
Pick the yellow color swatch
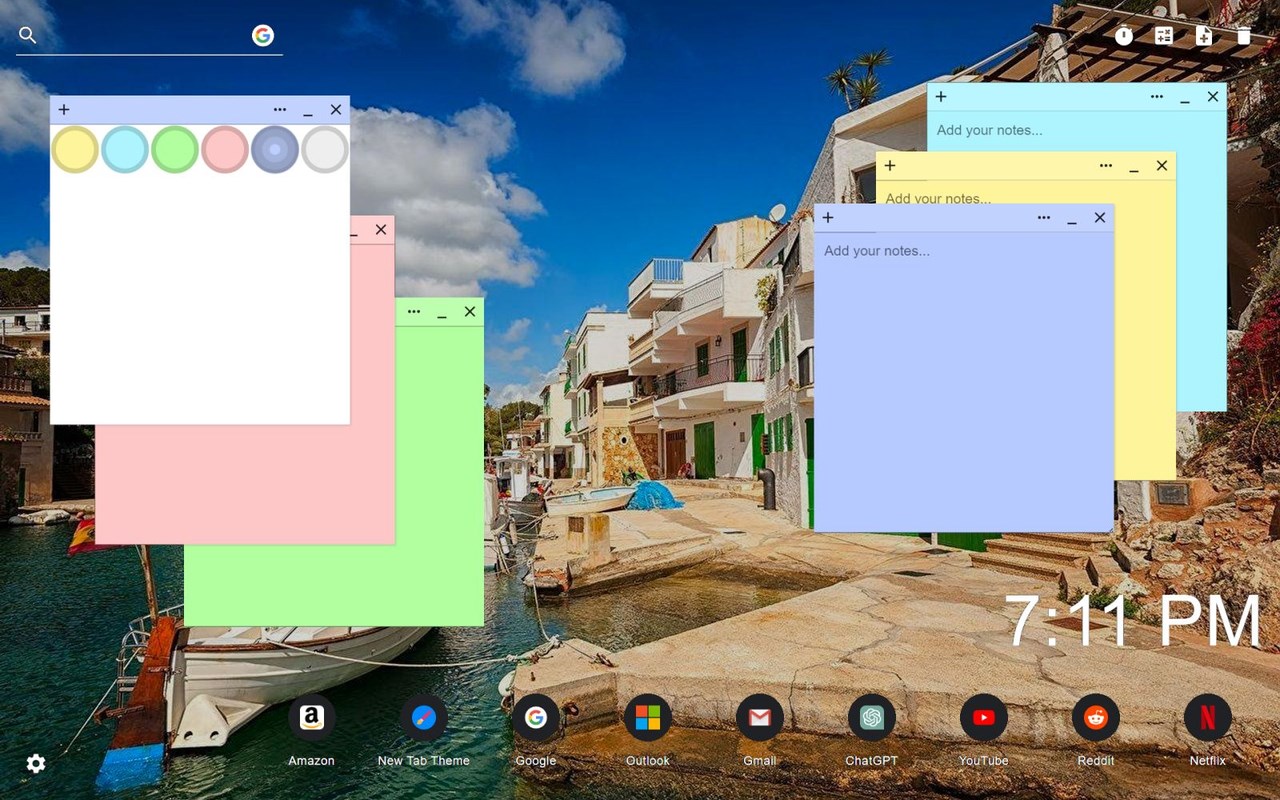(75, 149)
